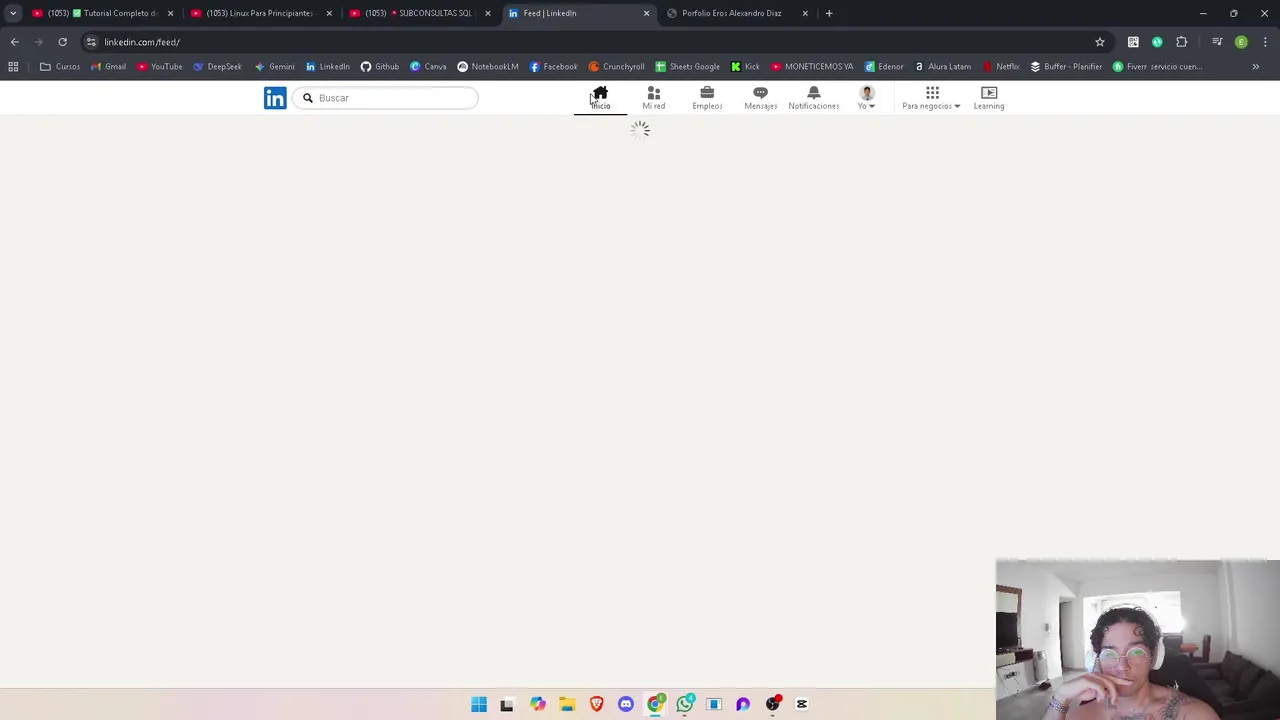Switch to the SUBCONSULTAS SQL tab
The image size is (1280, 720).
pos(422,13)
